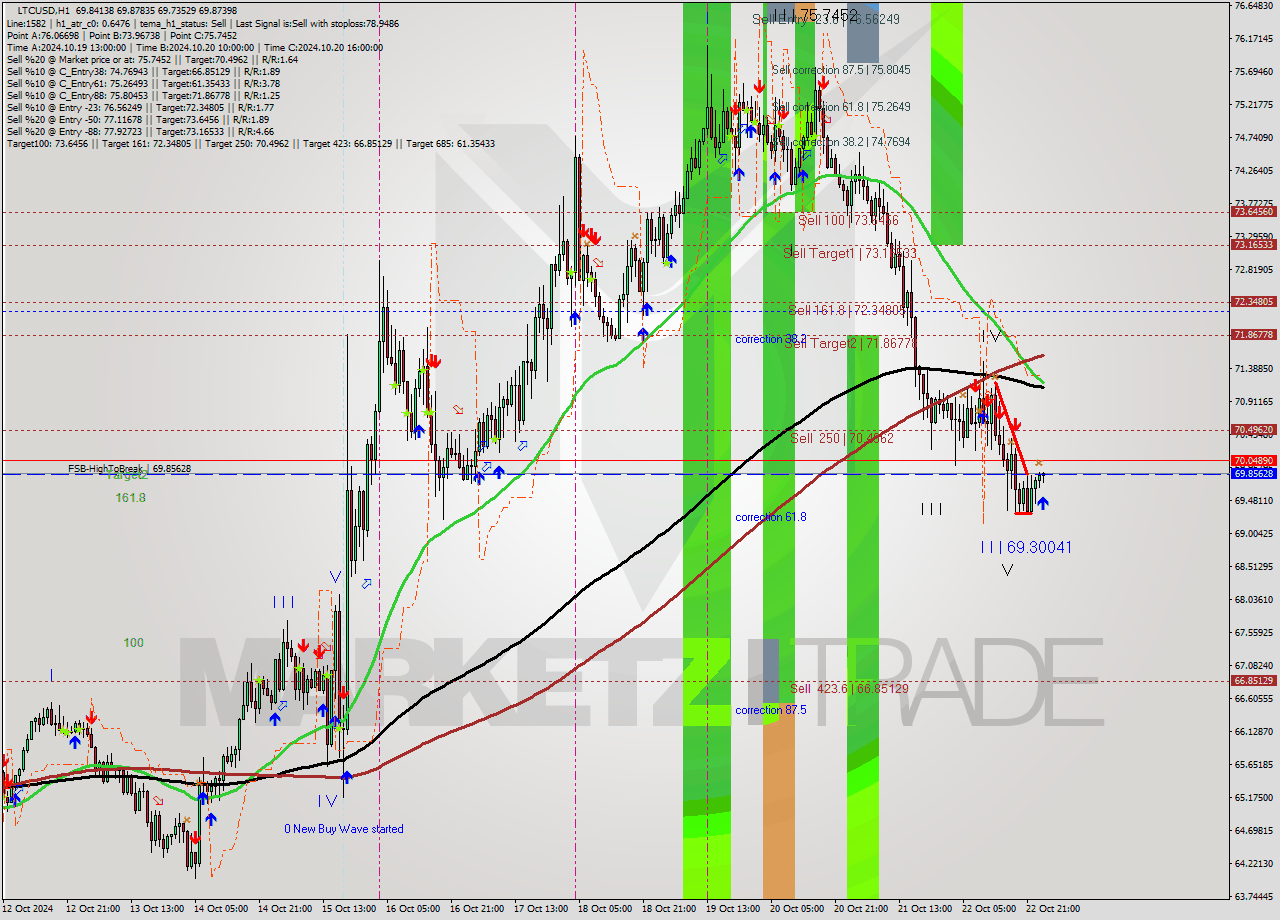Click the red 70.04890 price tag

(x=1253, y=461)
